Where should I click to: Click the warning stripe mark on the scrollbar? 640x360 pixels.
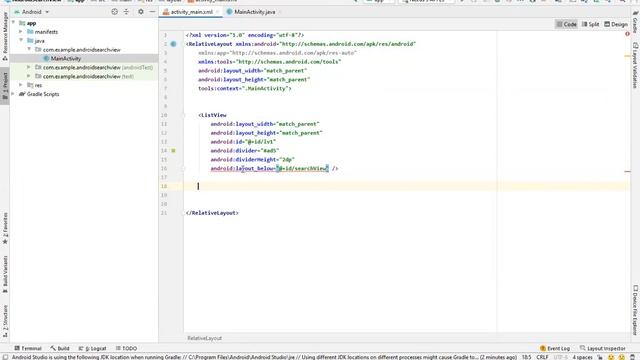[x=627, y=56]
